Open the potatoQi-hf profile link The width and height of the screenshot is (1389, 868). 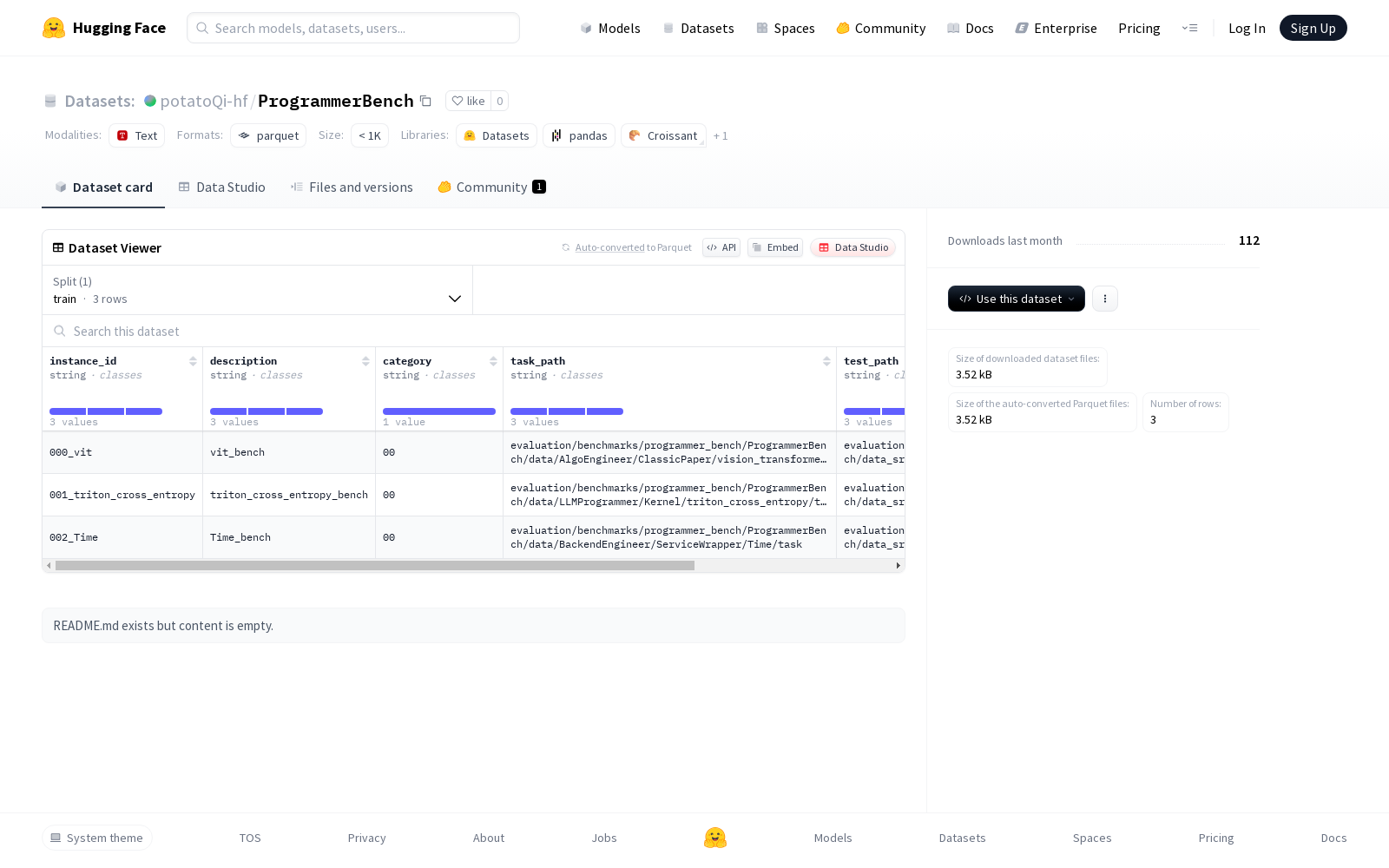[204, 101]
